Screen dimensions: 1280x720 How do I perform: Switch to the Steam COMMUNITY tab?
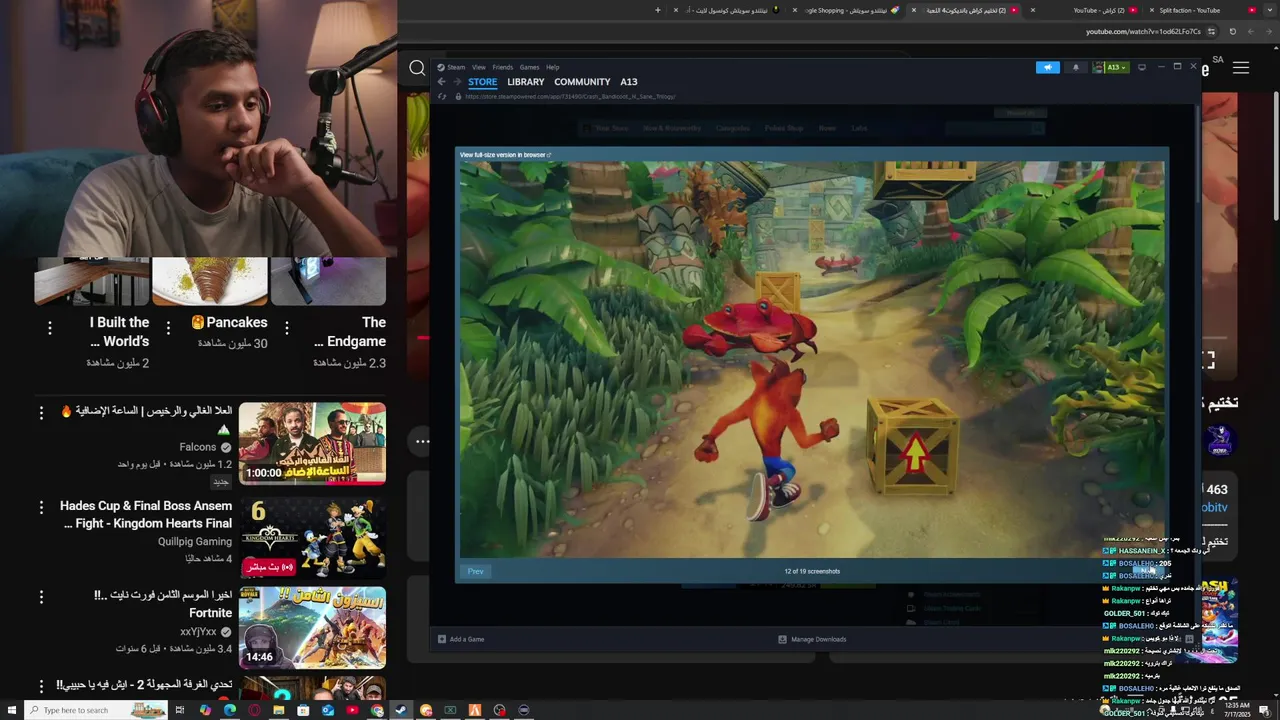tap(582, 82)
